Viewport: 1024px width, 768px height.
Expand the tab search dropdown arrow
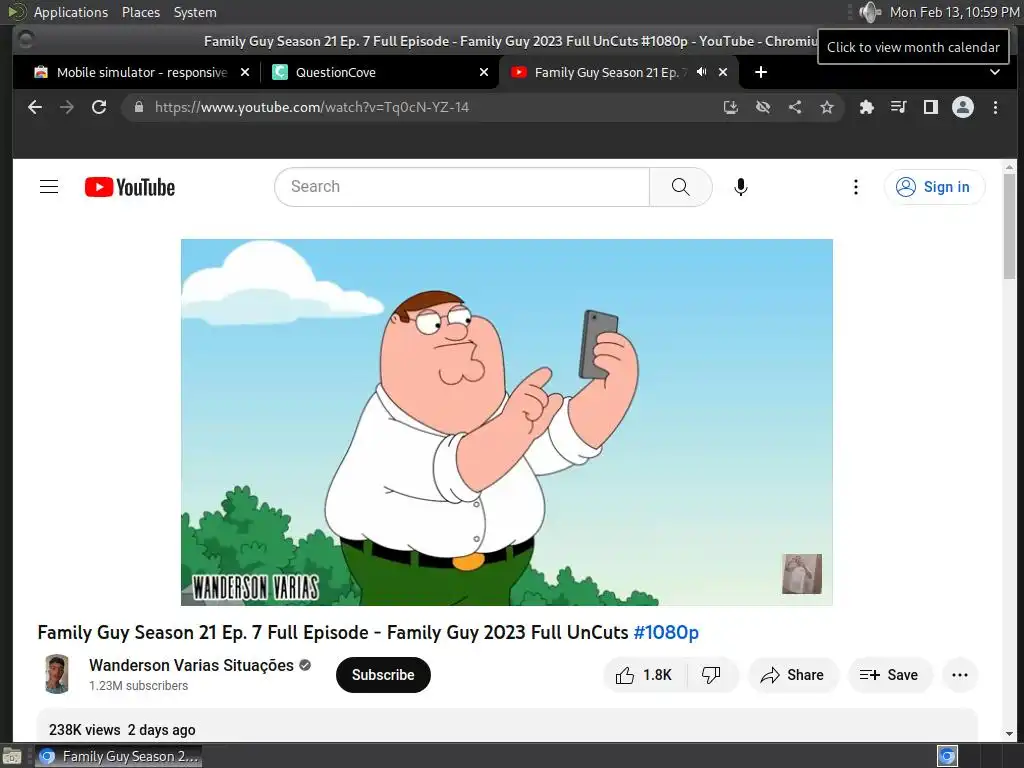click(995, 72)
